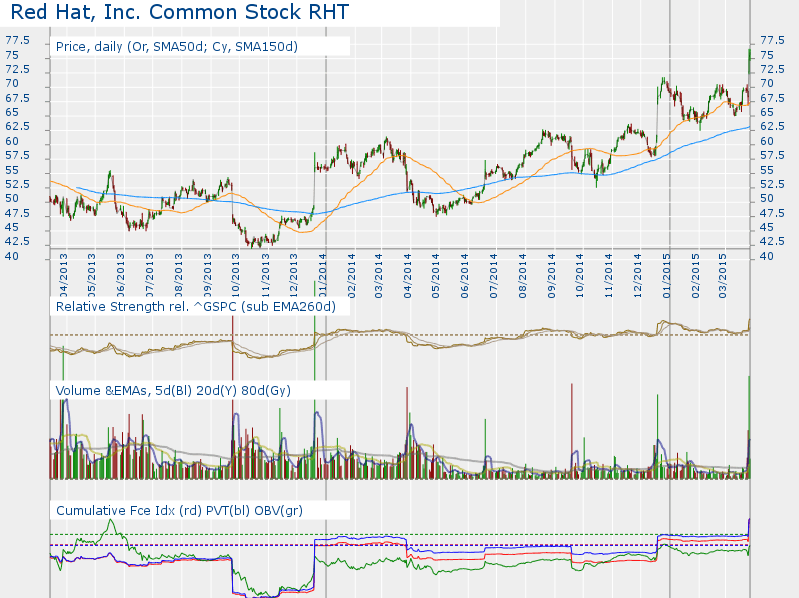The height and width of the screenshot is (598, 799).
Task: Click the 01/2014 date on the x-axis
Action: click(323, 273)
